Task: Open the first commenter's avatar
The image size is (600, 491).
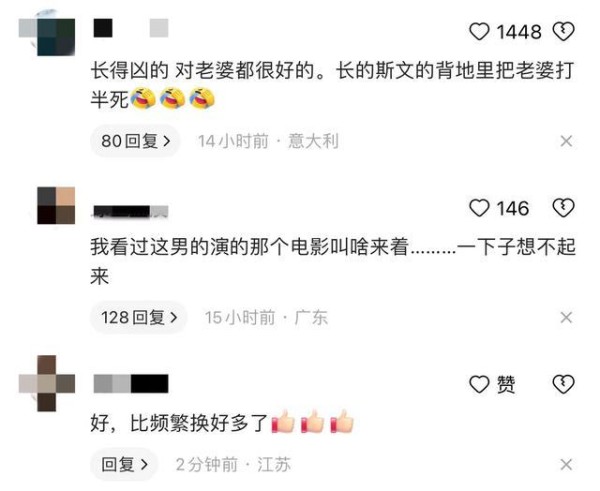Action: coord(47,34)
